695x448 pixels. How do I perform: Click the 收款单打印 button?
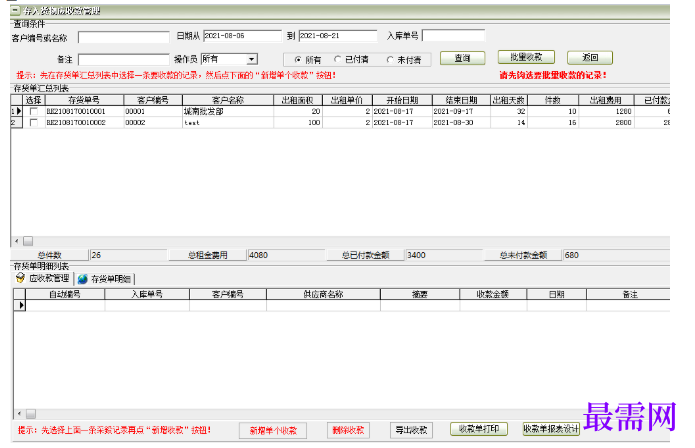(479, 429)
